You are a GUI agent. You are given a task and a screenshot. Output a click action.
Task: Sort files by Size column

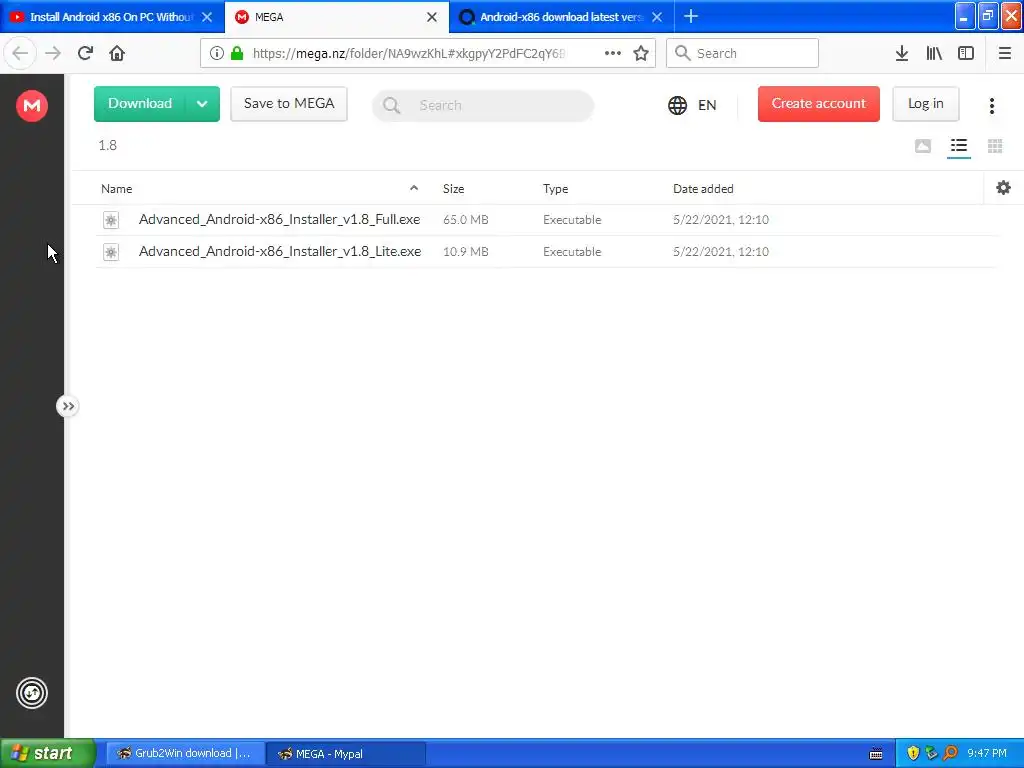(x=453, y=189)
